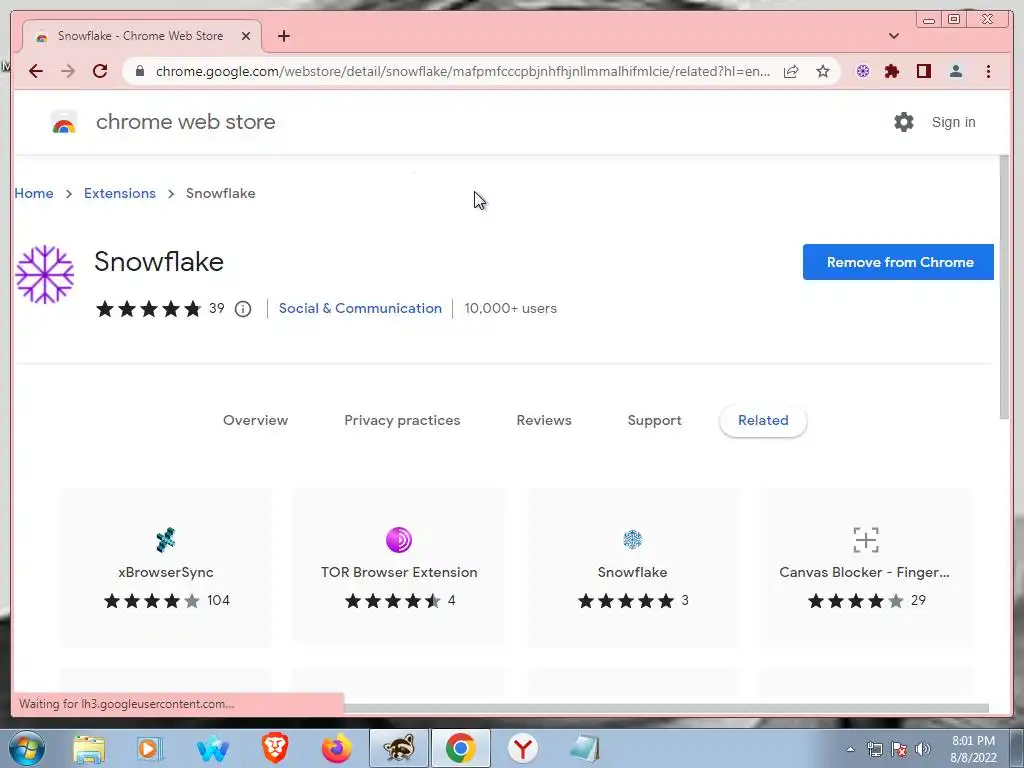Click the horizontal scrollbar at bottom
Screen dimensions: 1024x768
point(666,709)
